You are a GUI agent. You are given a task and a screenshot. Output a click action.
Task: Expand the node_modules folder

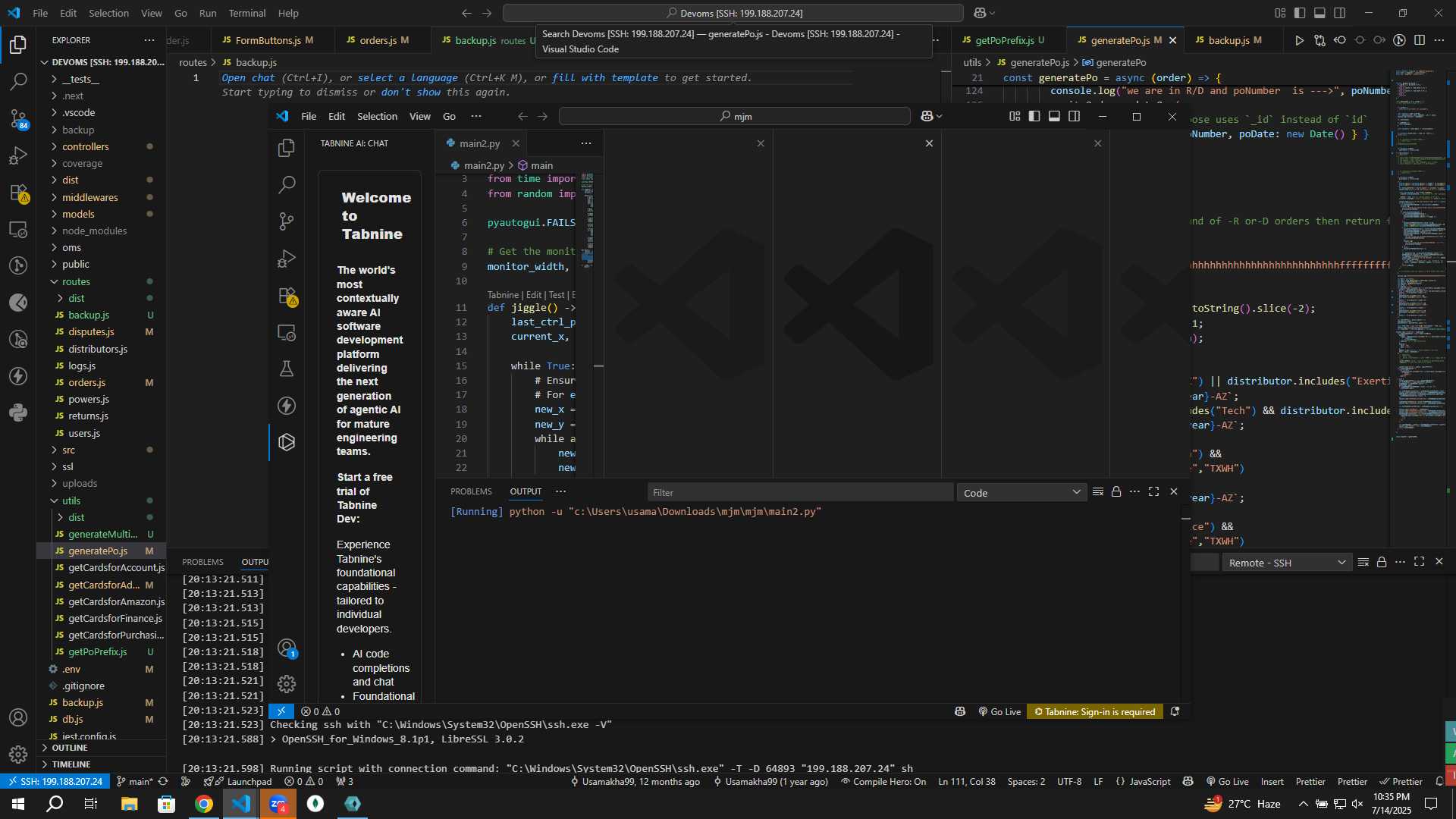pos(102,231)
